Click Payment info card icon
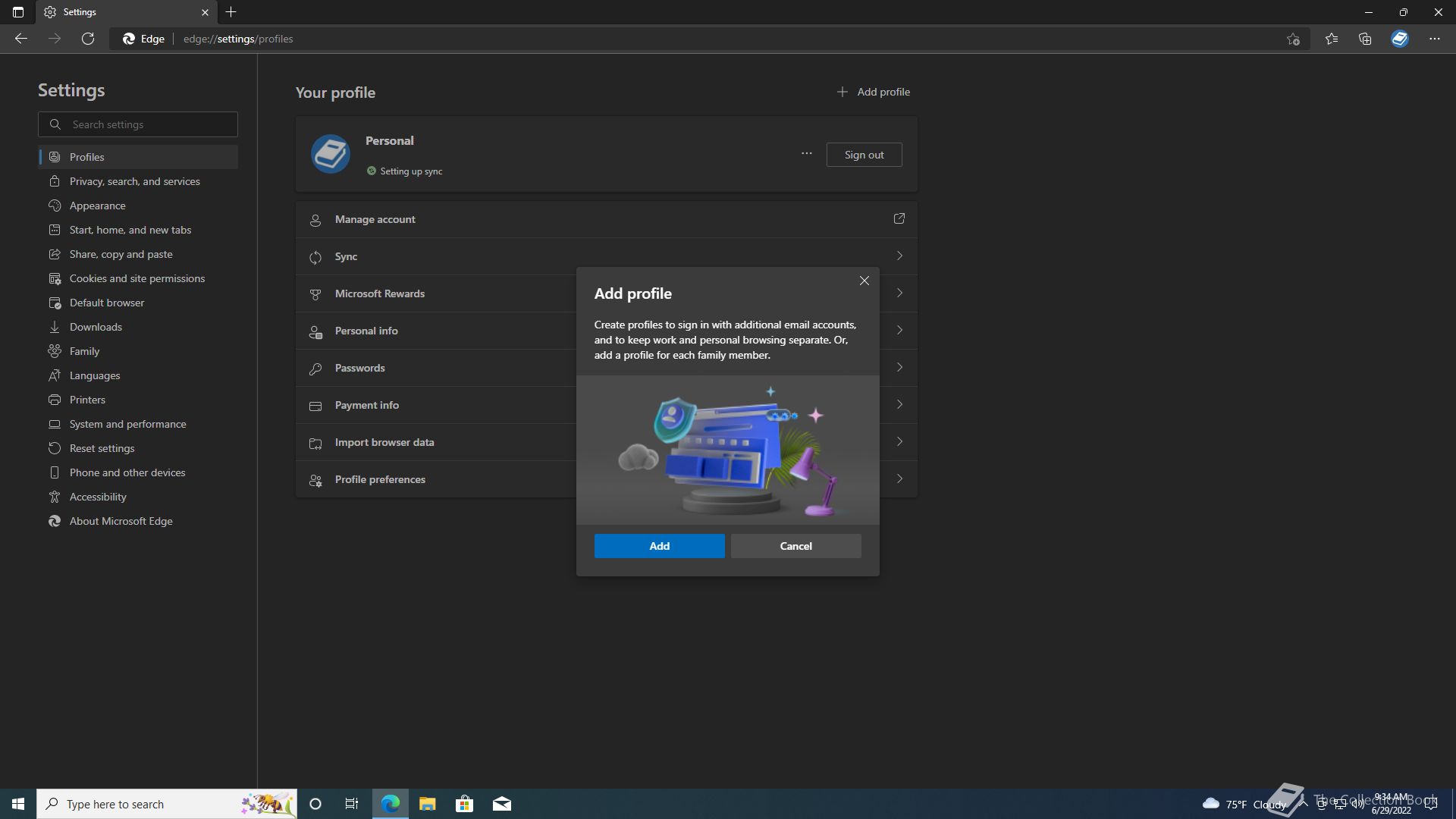1456x819 pixels. tap(315, 406)
